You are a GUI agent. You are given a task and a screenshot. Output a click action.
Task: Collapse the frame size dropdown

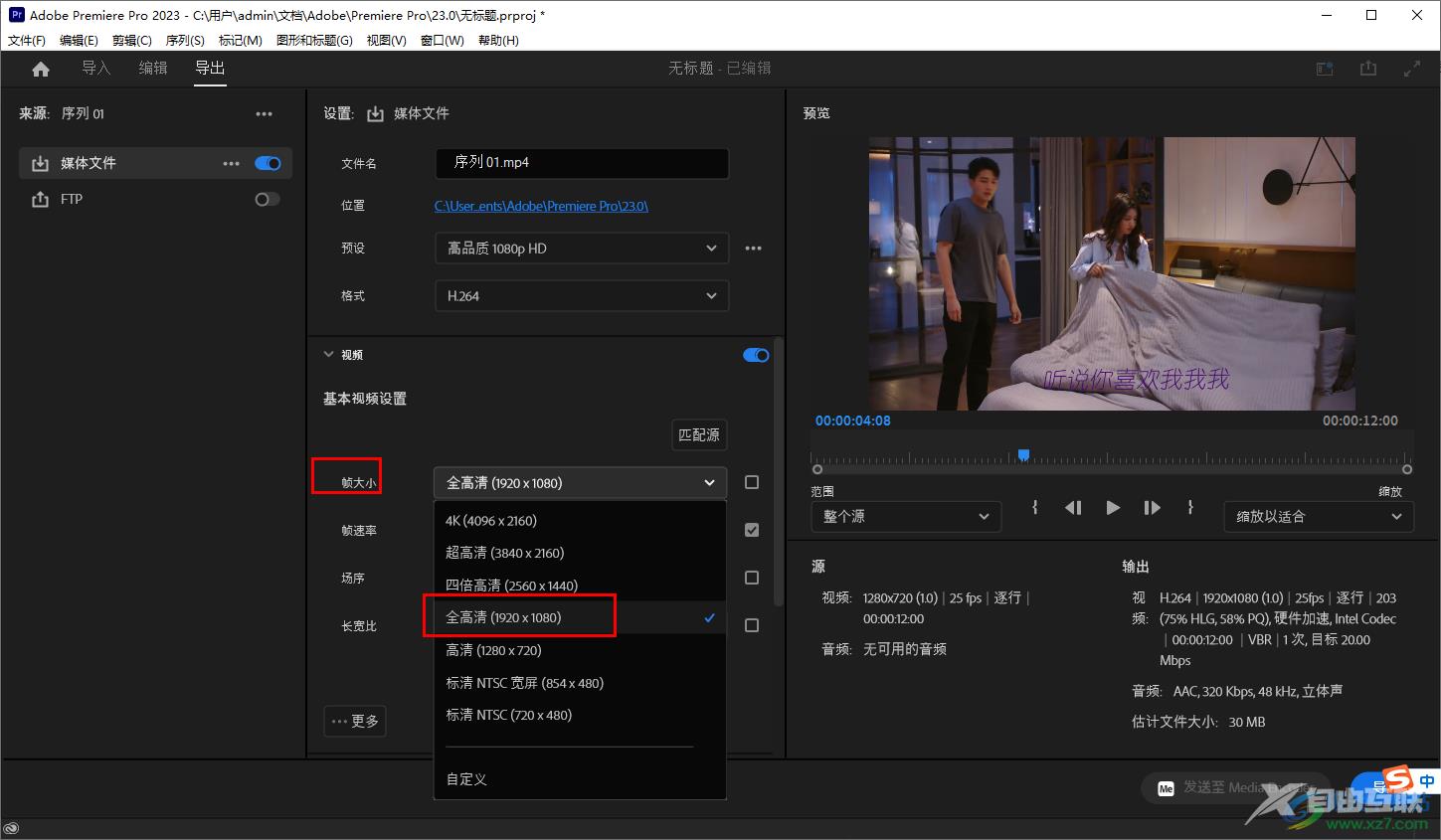[581, 483]
